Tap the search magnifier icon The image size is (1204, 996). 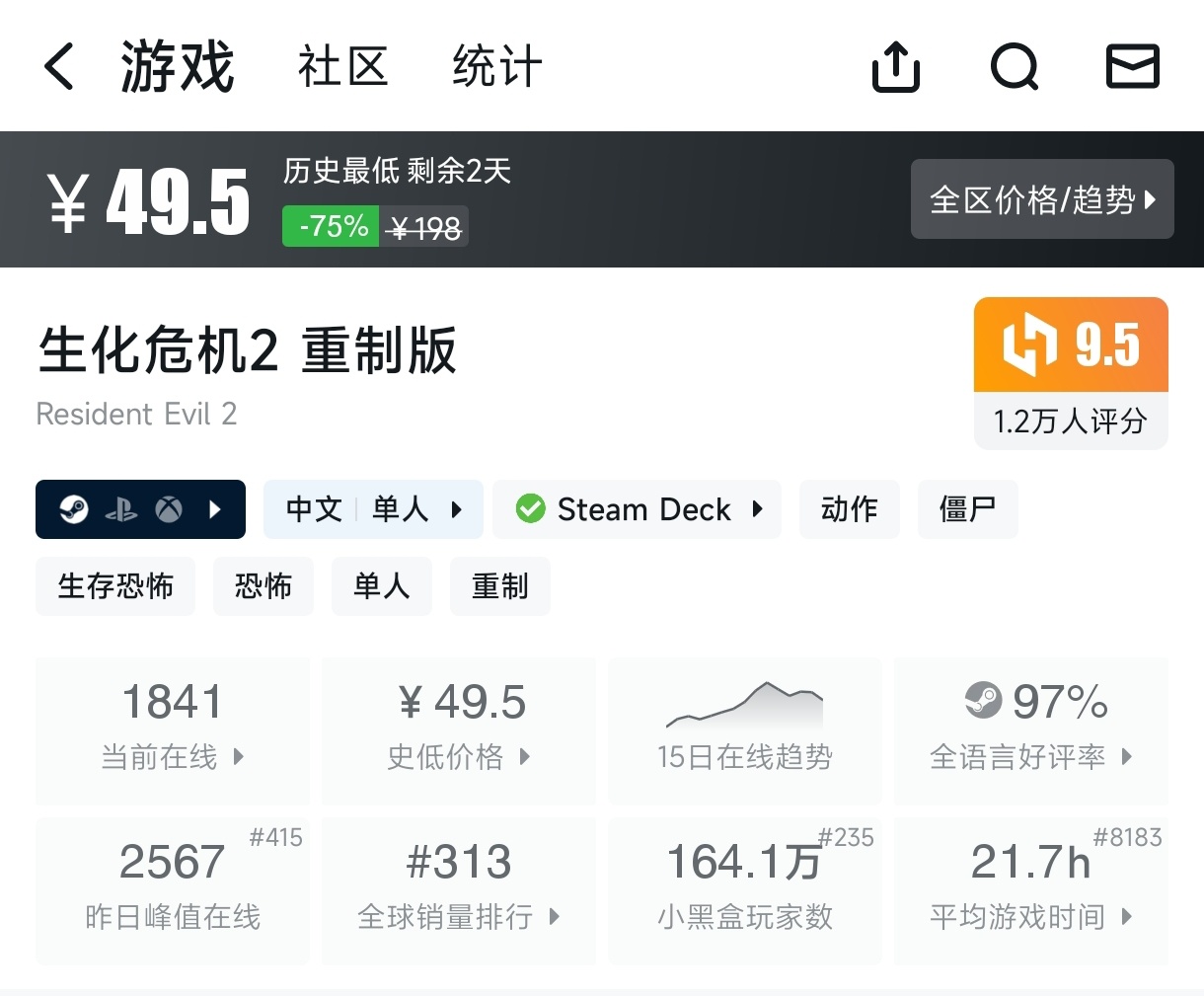pyautogui.click(x=1015, y=68)
